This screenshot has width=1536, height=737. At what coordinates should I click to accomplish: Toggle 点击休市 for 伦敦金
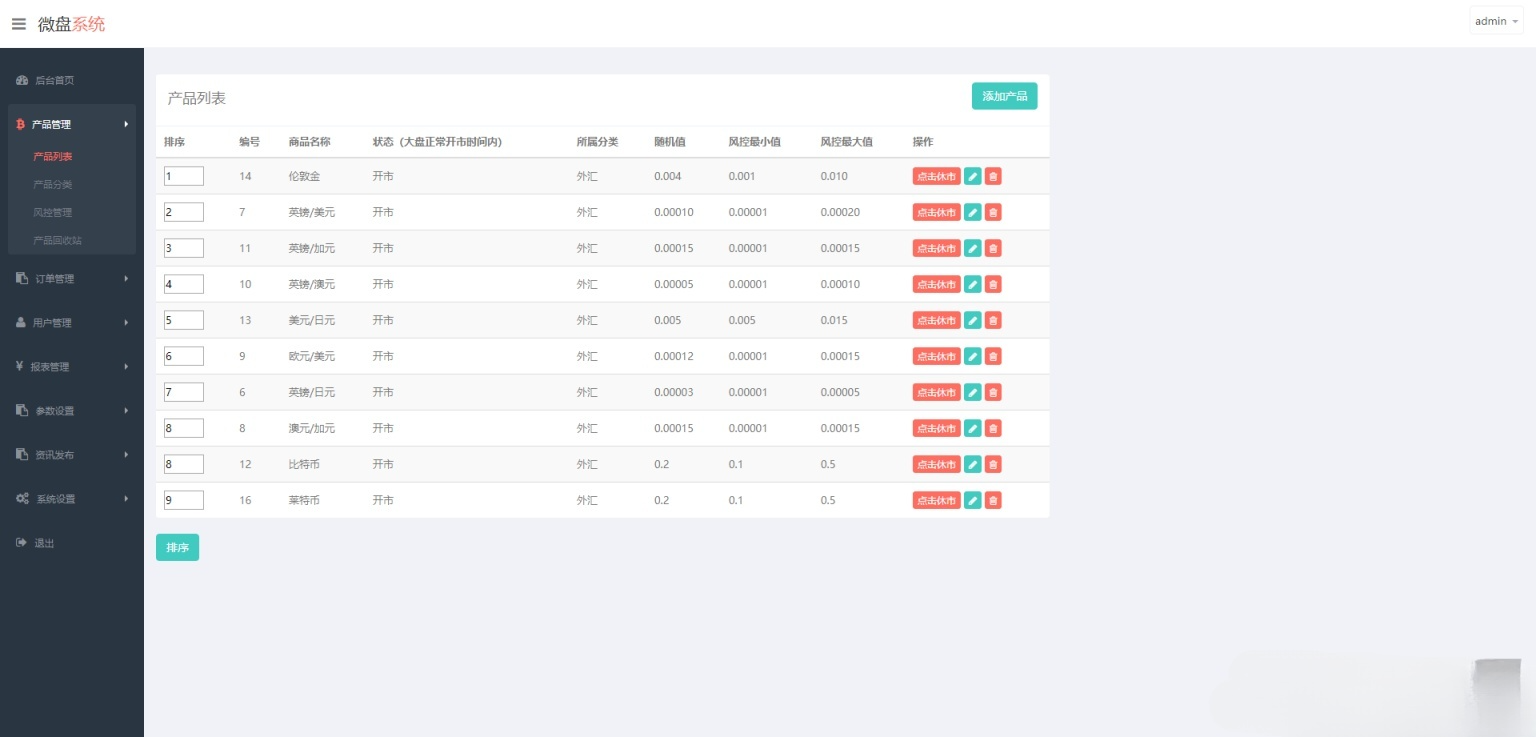point(936,176)
